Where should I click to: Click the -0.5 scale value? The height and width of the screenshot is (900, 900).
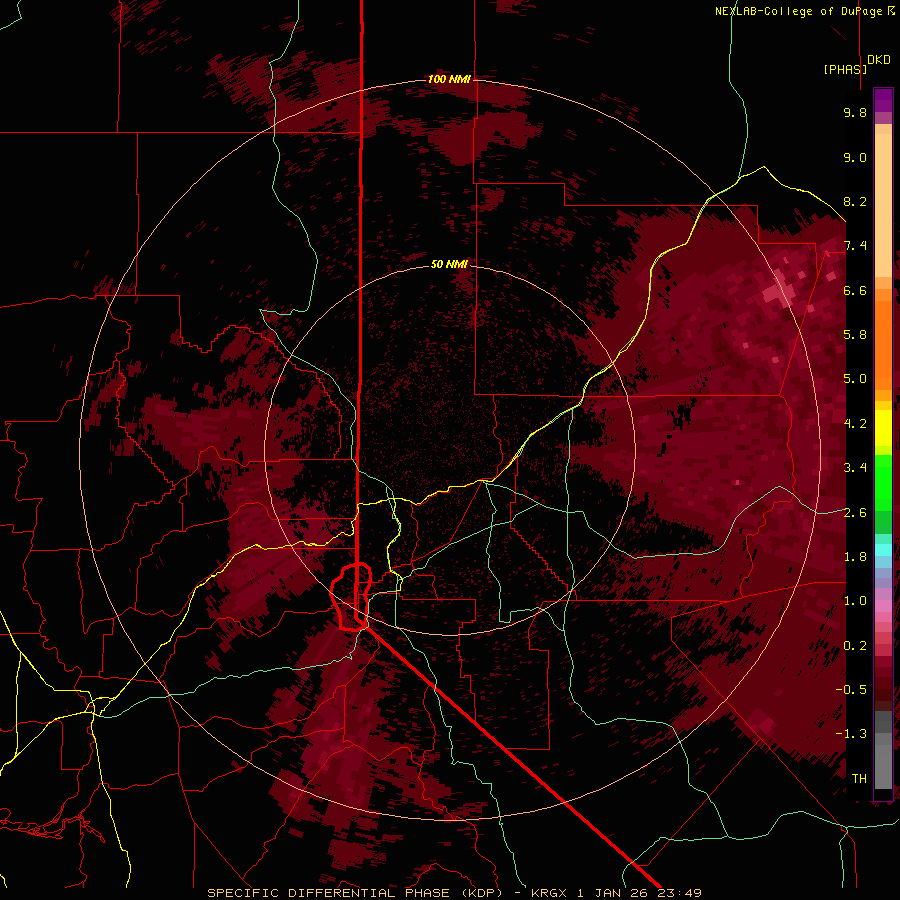851,690
